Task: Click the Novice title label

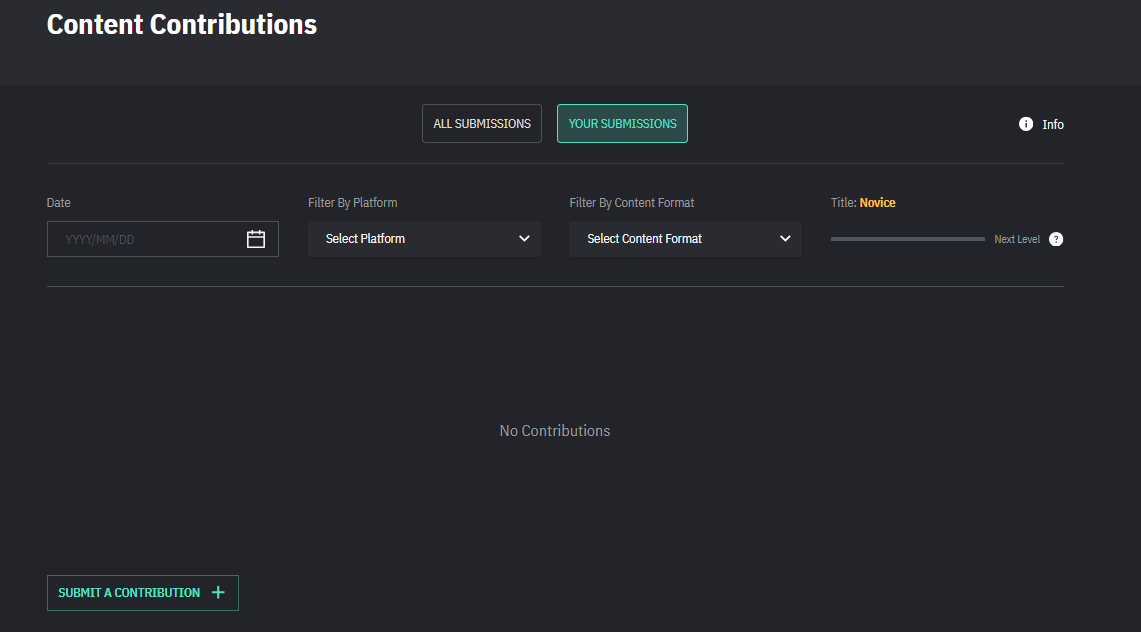Action: coord(877,203)
